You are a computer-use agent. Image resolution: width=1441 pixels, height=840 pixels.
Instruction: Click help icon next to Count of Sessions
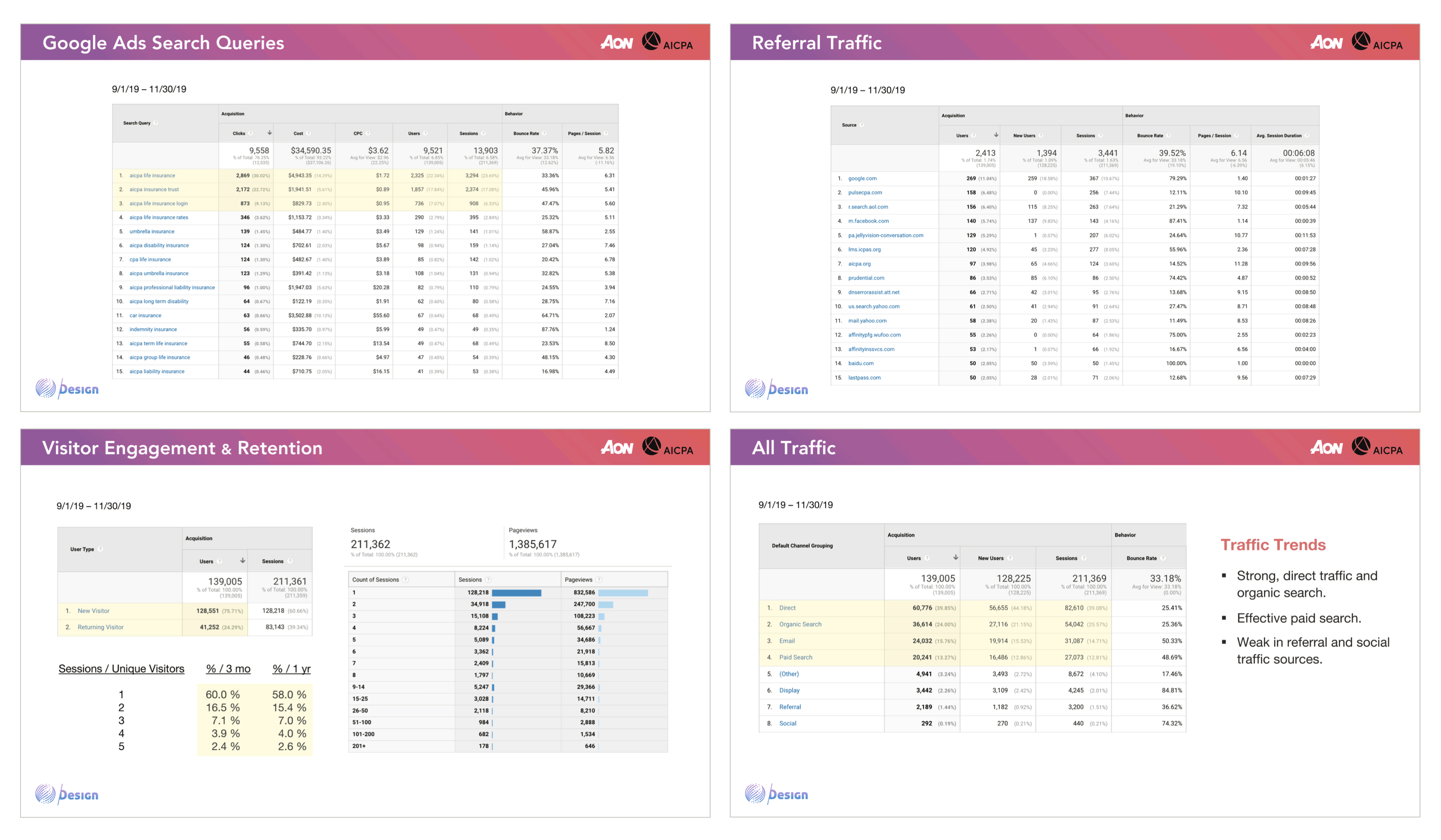(405, 580)
